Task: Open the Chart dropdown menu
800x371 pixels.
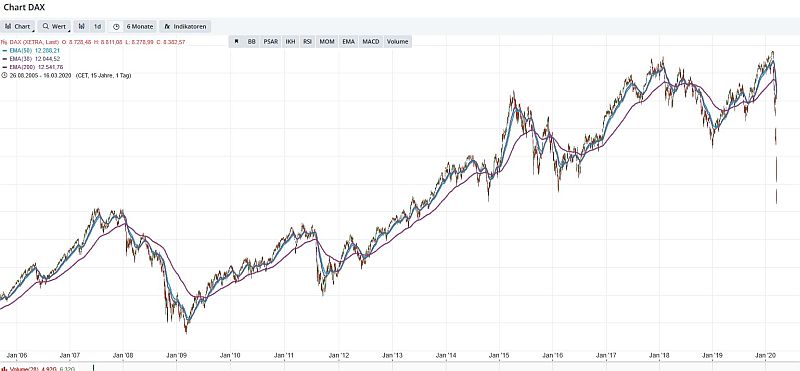Action: (x=18, y=27)
